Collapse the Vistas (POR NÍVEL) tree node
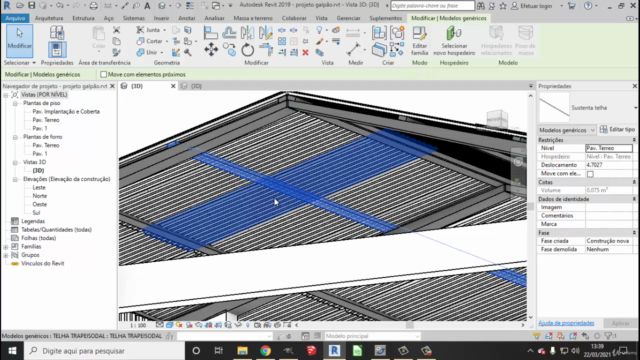Viewport: 640px width, 360px height. coord(6,95)
